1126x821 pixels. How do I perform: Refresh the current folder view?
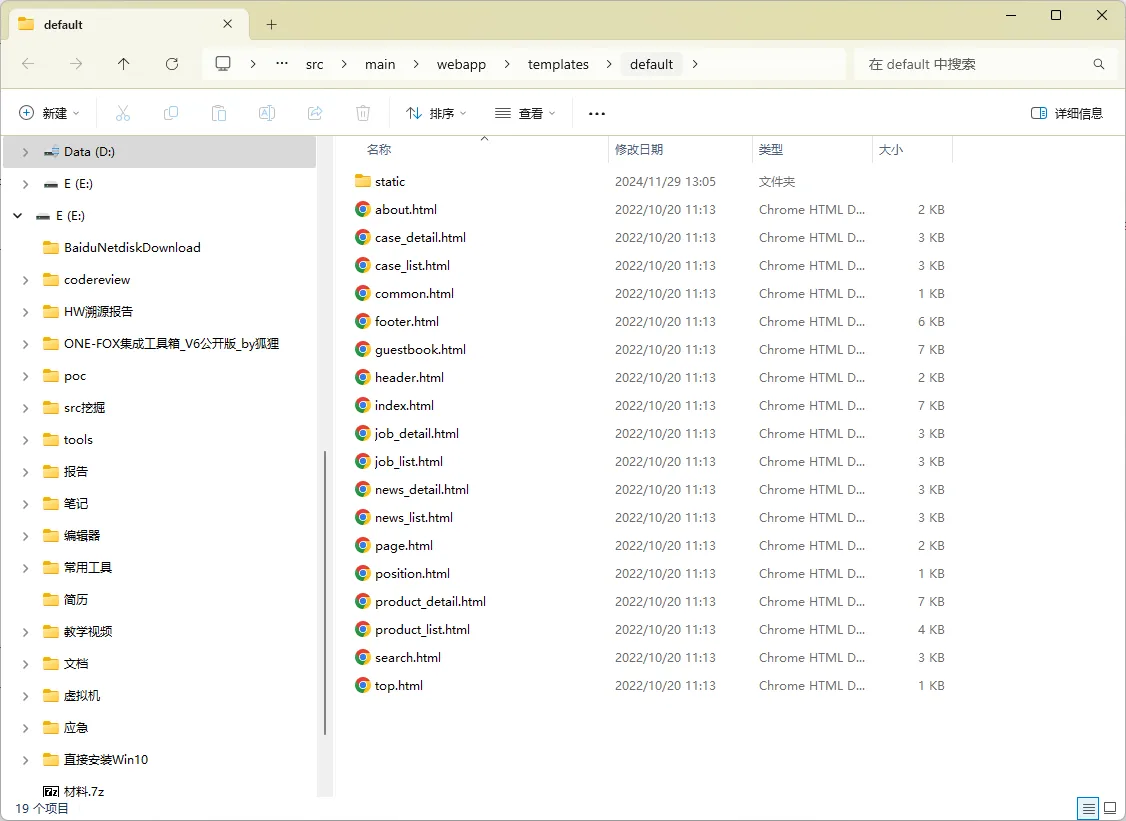[x=172, y=64]
